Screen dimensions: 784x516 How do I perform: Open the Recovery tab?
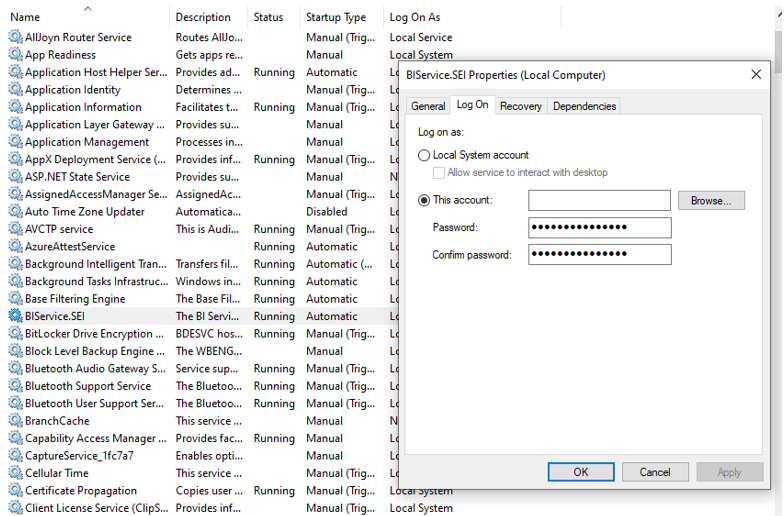[520, 106]
